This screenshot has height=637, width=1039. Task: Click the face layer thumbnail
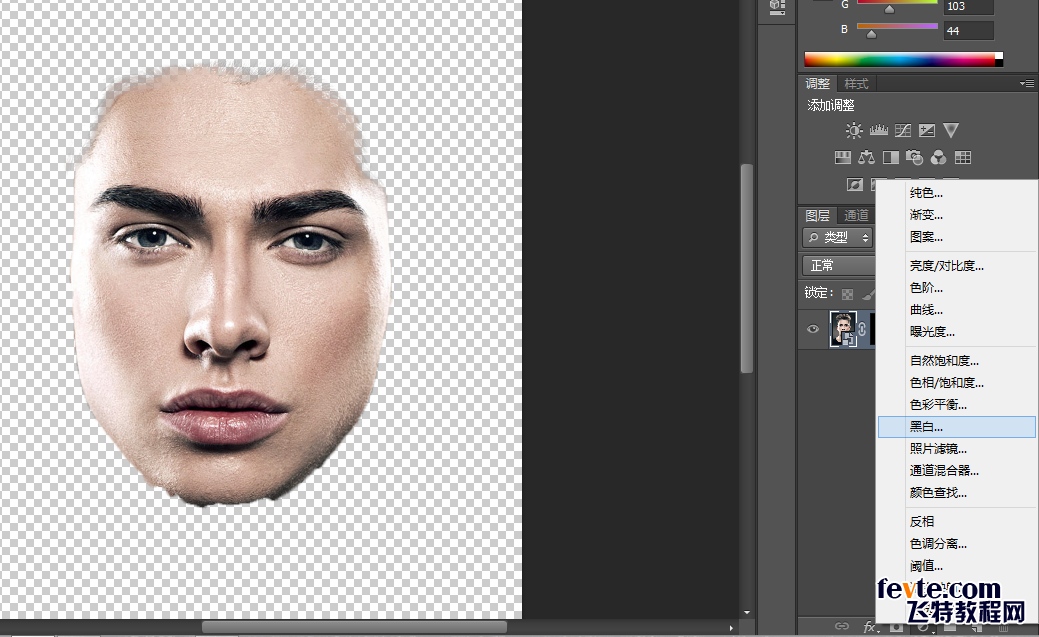click(x=843, y=329)
